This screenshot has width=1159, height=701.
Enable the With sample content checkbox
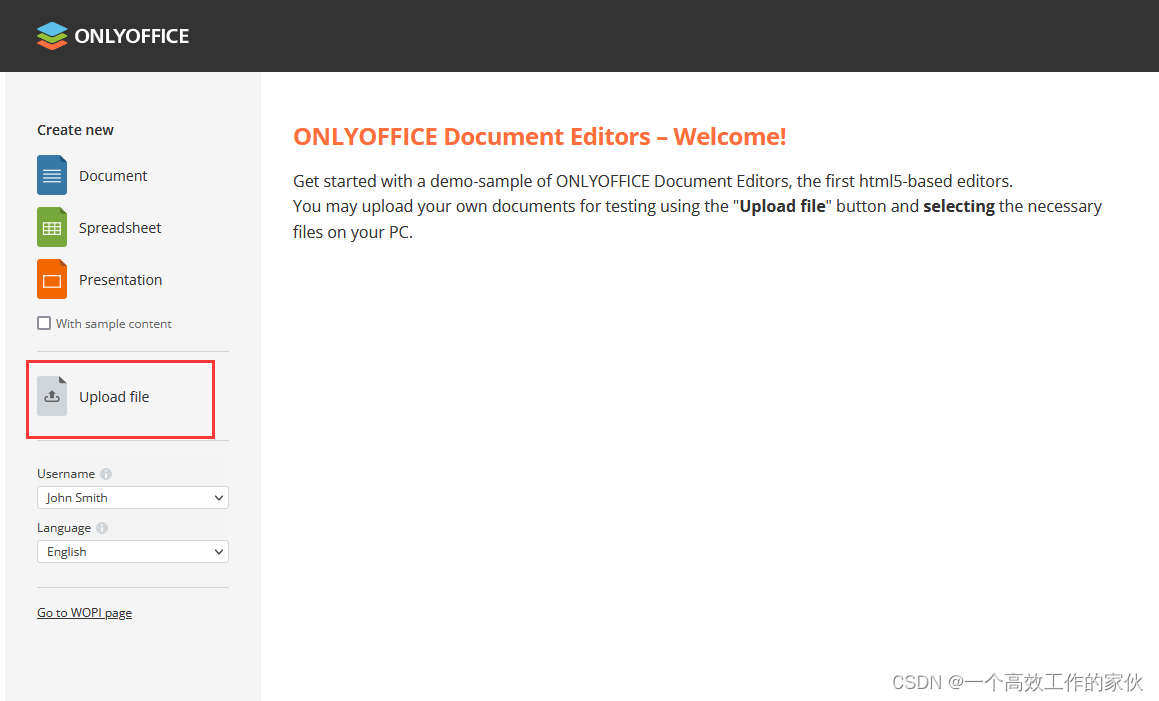(x=43, y=323)
